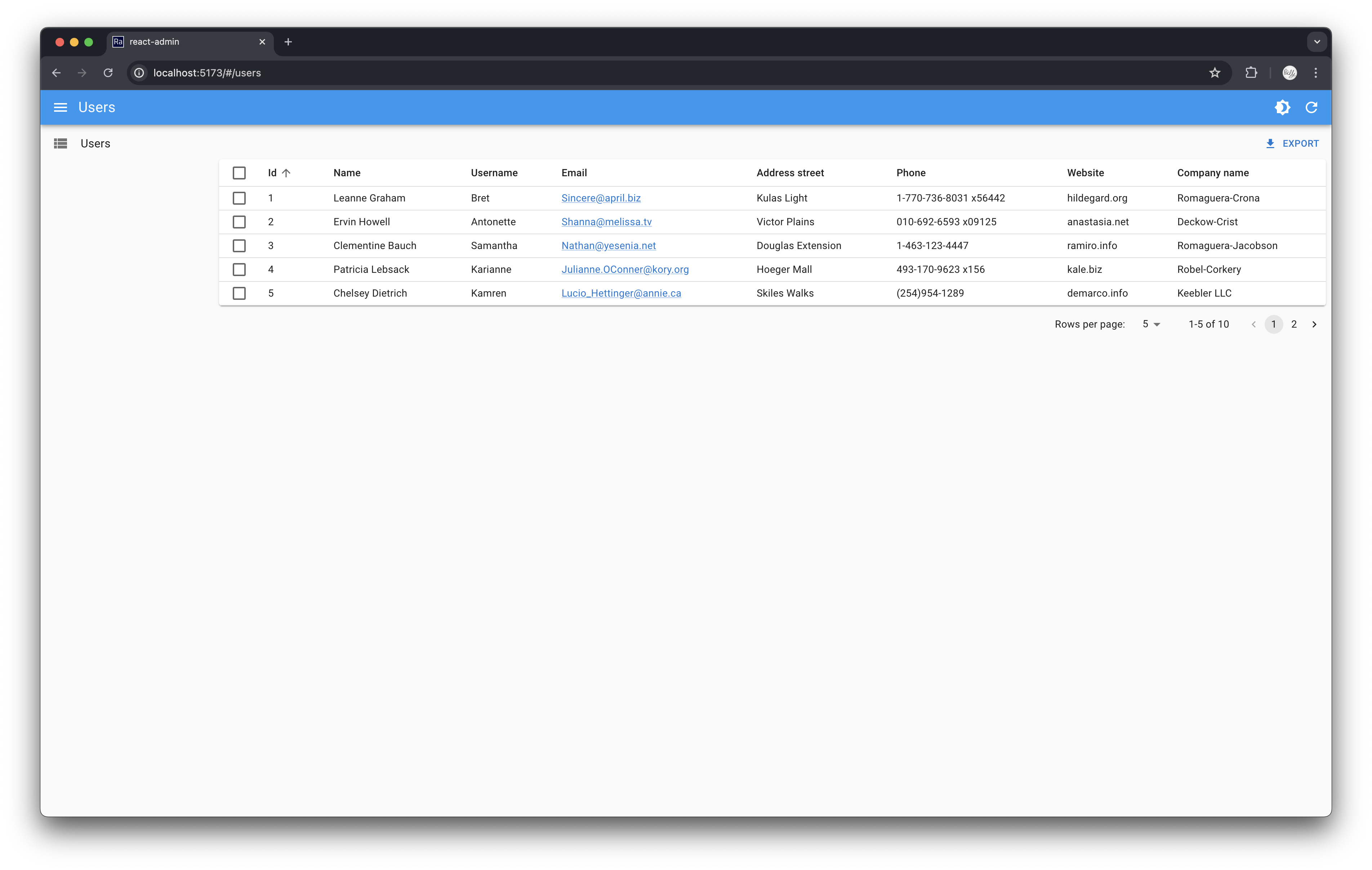The width and height of the screenshot is (1372, 870).
Task: Click the current page 1 button
Action: pos(1273,324)
